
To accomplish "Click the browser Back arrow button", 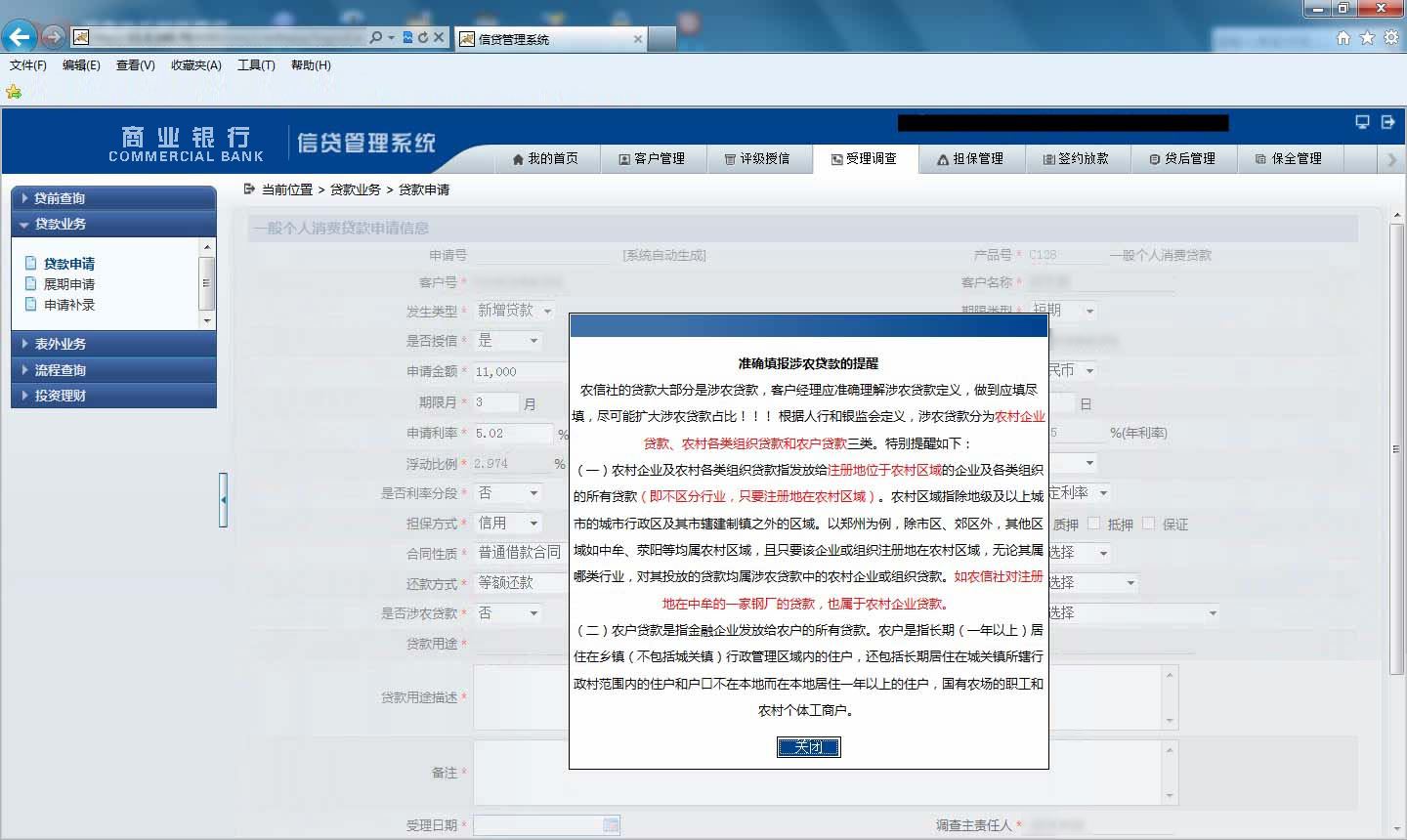I will pos(20,37).
